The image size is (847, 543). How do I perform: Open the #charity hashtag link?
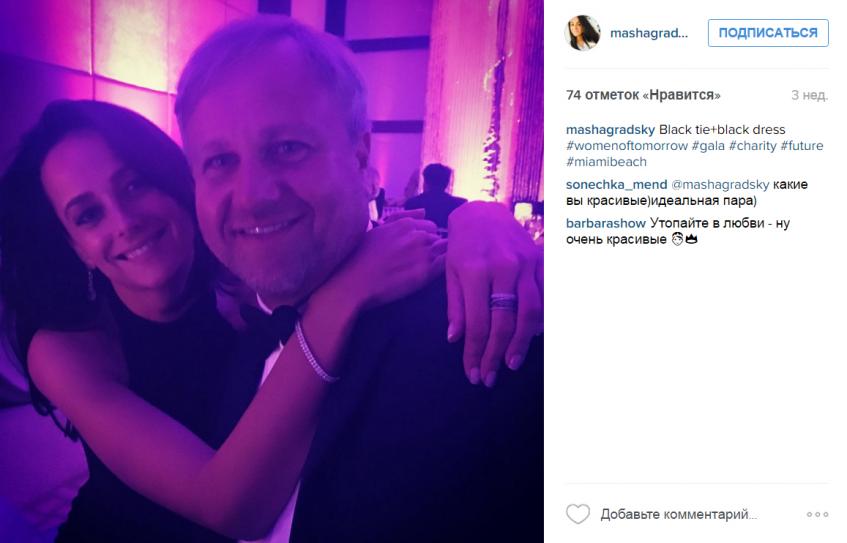click(752, 146)
